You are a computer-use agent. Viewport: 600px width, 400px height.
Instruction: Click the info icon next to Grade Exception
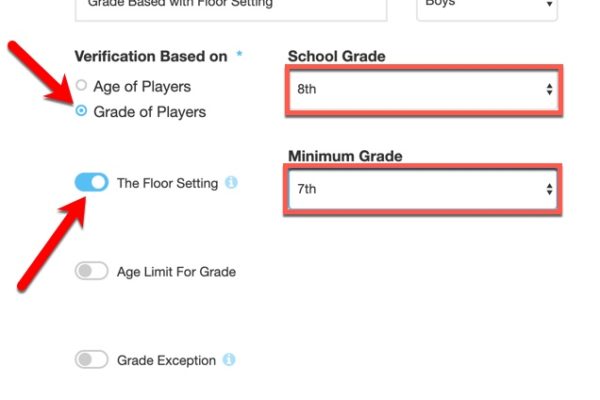pos(229,360)
